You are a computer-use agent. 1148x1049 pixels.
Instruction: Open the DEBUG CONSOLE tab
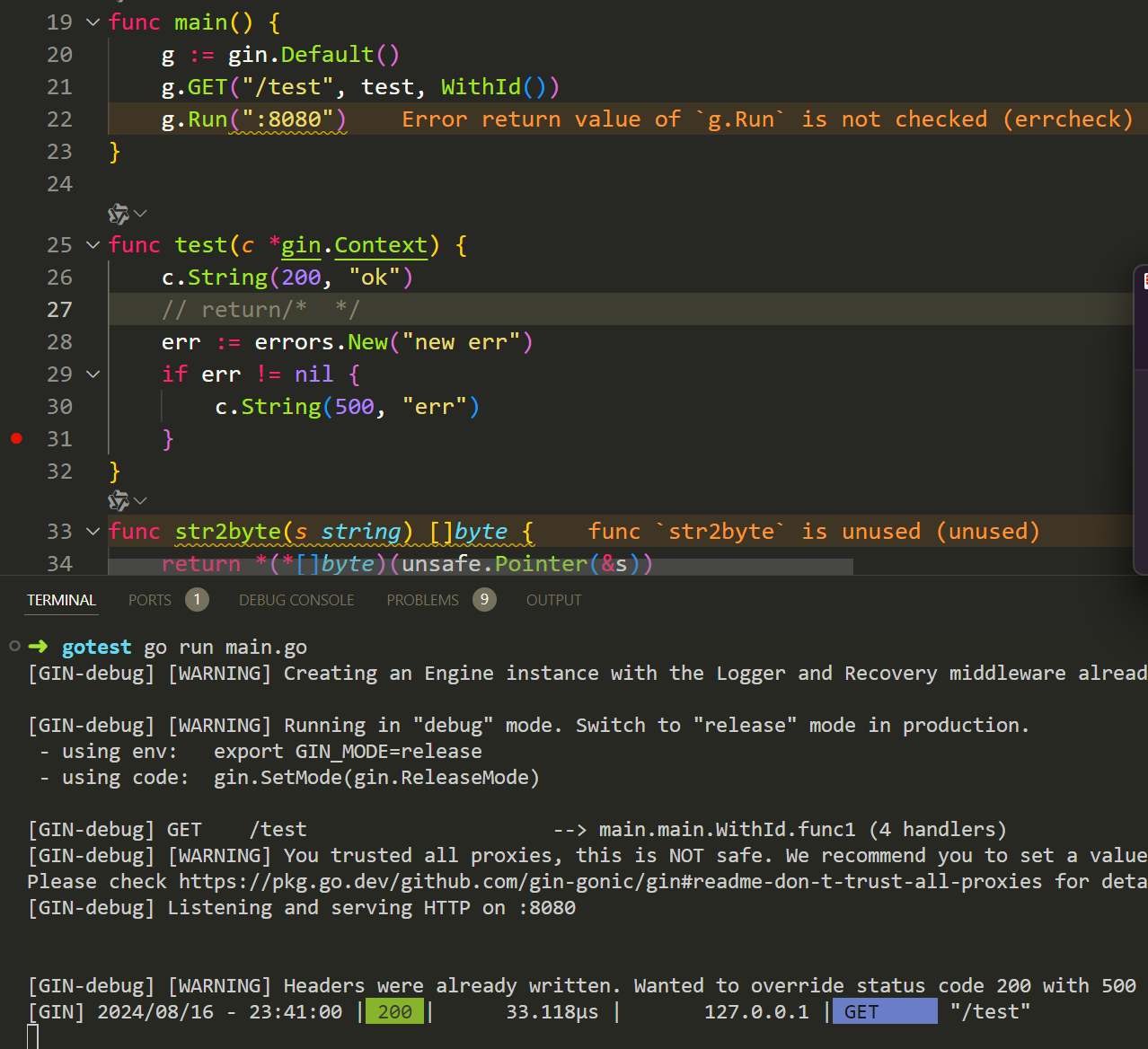click(x=296, y=600)
